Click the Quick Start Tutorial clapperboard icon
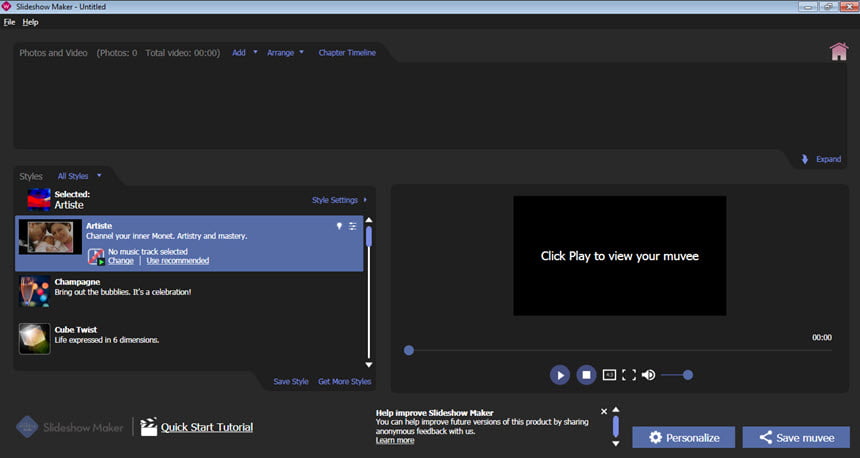The width and height of the screenshot is (860, 458). click(148, 427)
